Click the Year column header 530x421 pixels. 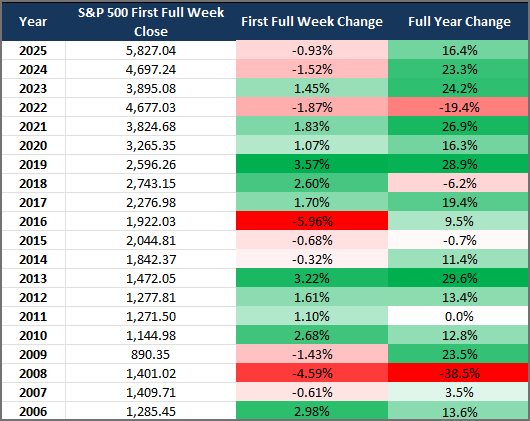(x=33, y=22)
